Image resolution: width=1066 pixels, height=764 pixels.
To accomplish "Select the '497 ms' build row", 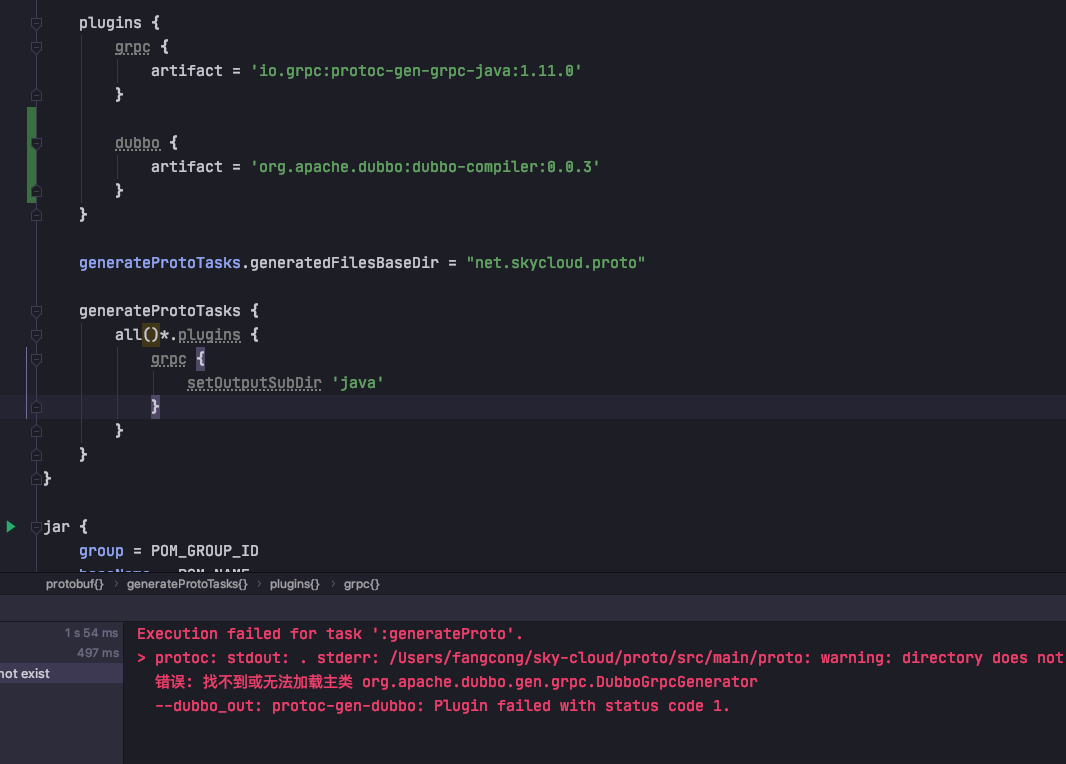I will point(98,653).
